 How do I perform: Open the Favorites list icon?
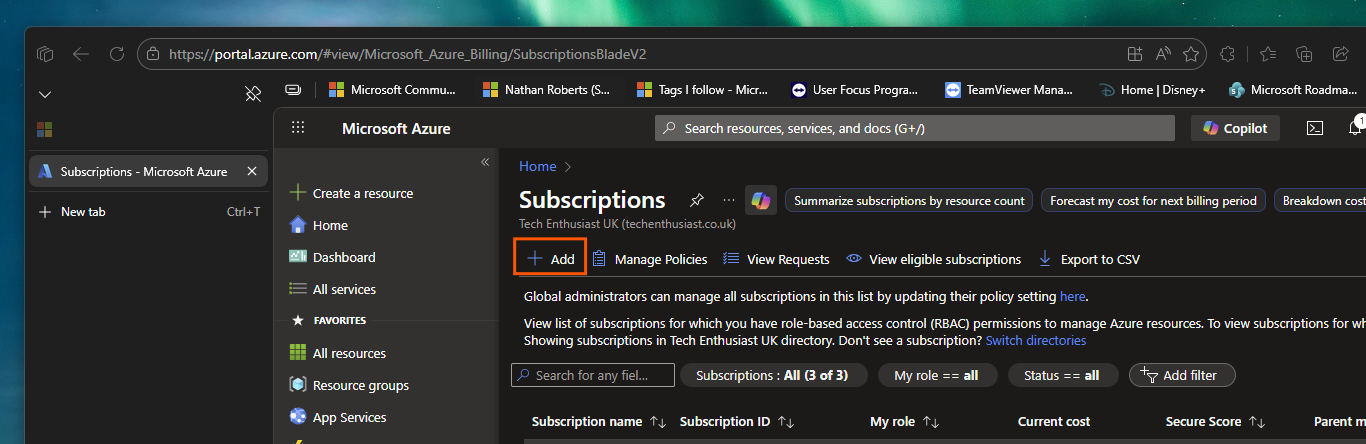(1267, 54)
